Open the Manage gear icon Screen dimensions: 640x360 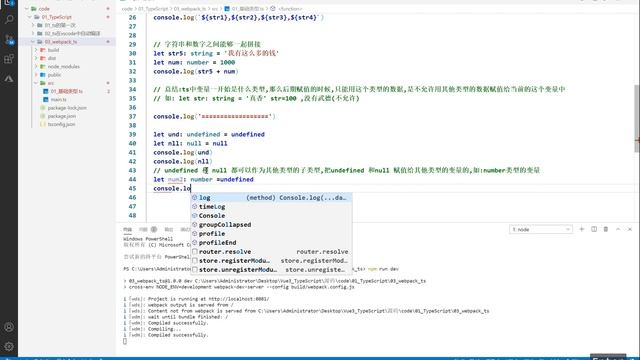[x=9, y=347]
